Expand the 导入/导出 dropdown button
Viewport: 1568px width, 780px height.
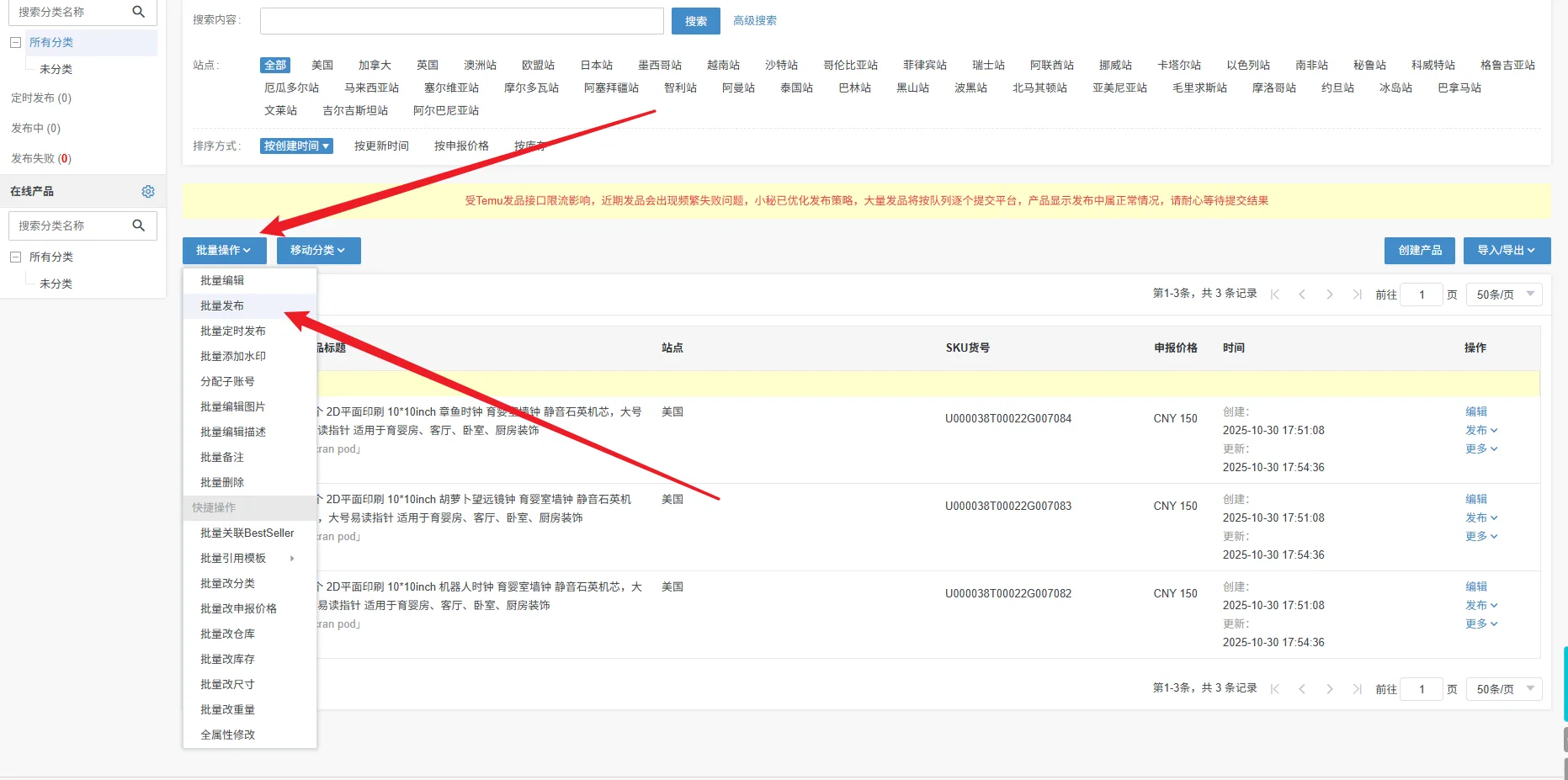pyautogui.click(x=1507, y=250)
